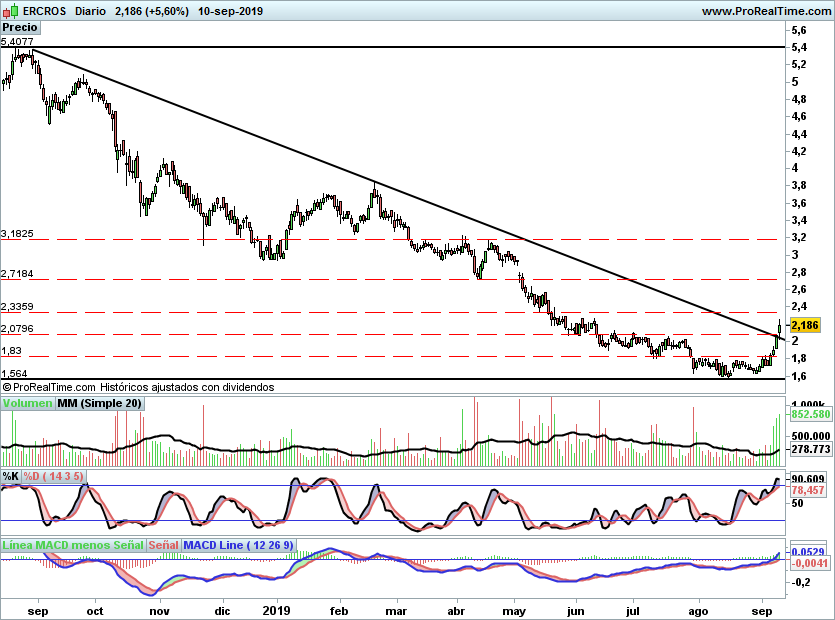This screenshot has width=835, height=620.
Task: Select the Señal indicator label
Action: pos(163,545)
